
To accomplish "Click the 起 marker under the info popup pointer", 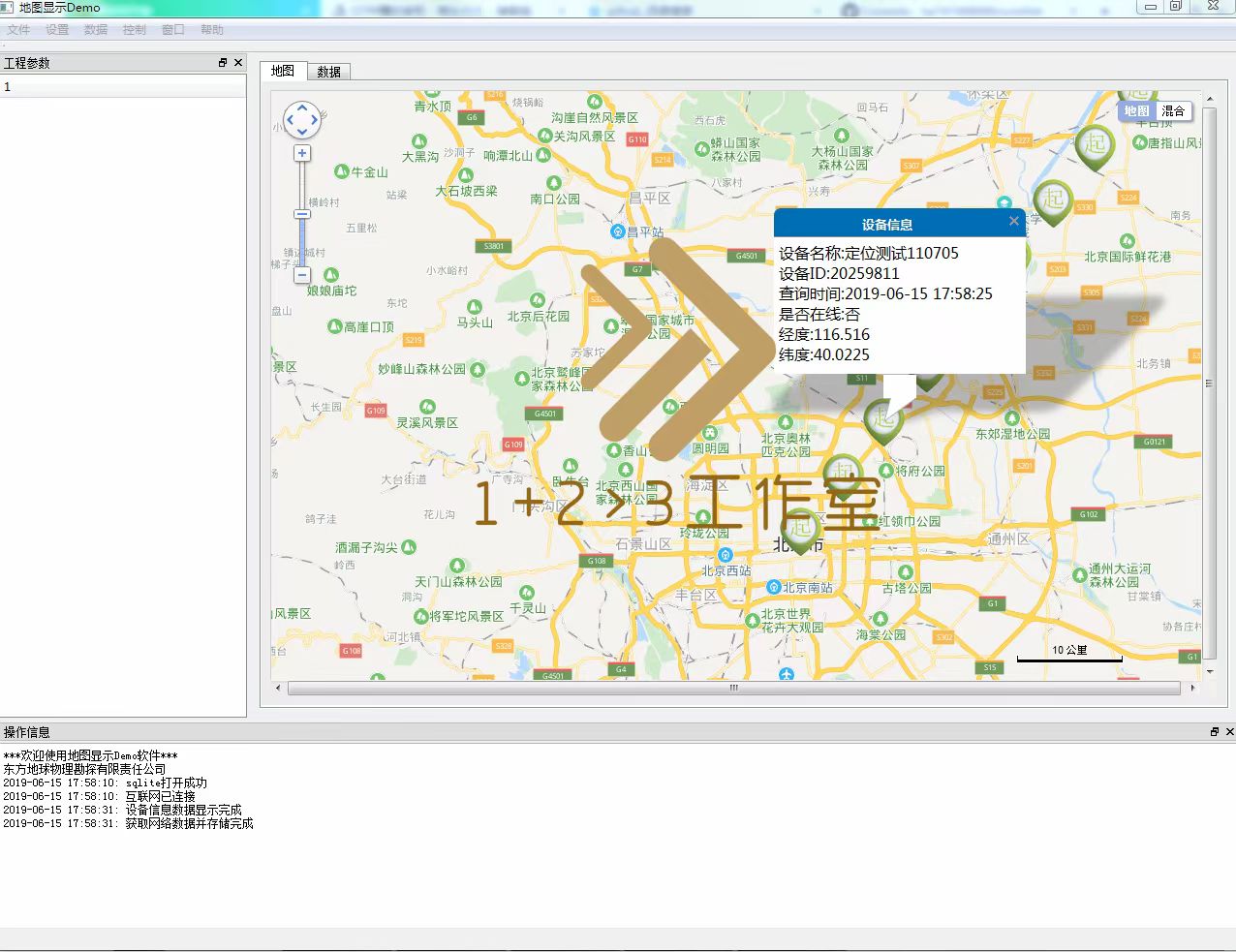I will (882, 422).
